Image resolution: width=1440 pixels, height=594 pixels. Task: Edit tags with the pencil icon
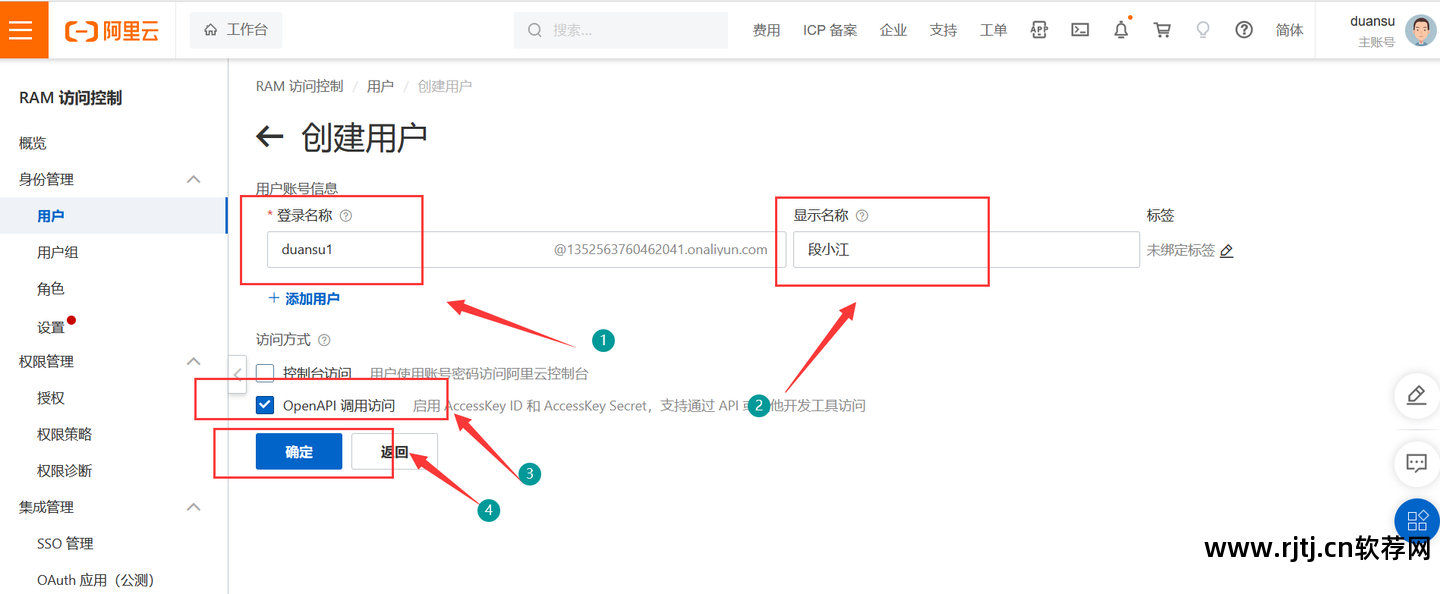(x=1227, y=250)
